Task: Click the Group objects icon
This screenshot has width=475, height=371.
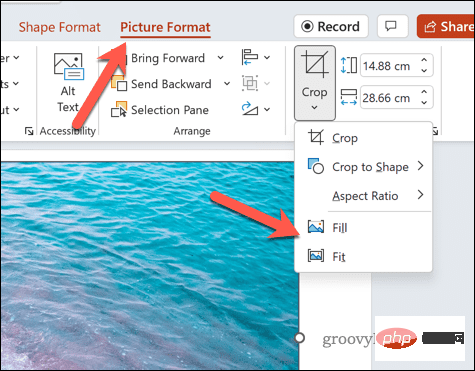Action: 250,83
